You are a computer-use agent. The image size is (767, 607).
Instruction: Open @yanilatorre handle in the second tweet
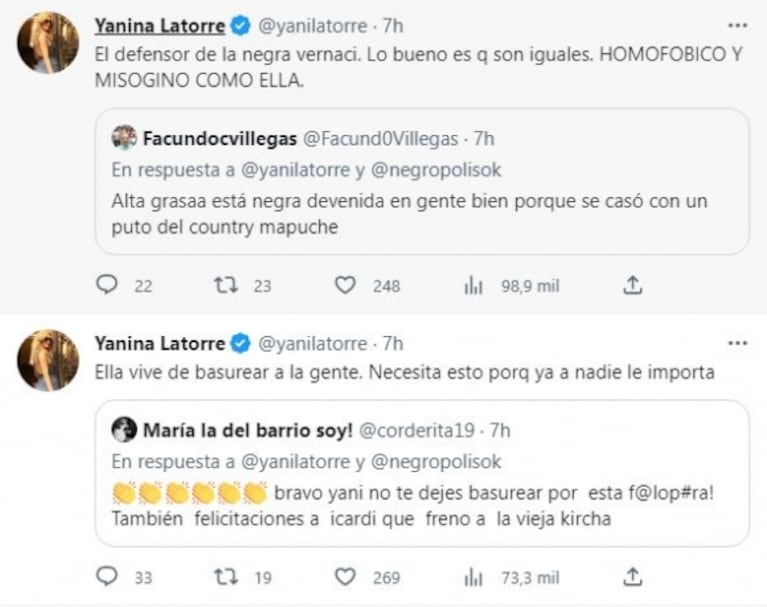tap(311, 343)
